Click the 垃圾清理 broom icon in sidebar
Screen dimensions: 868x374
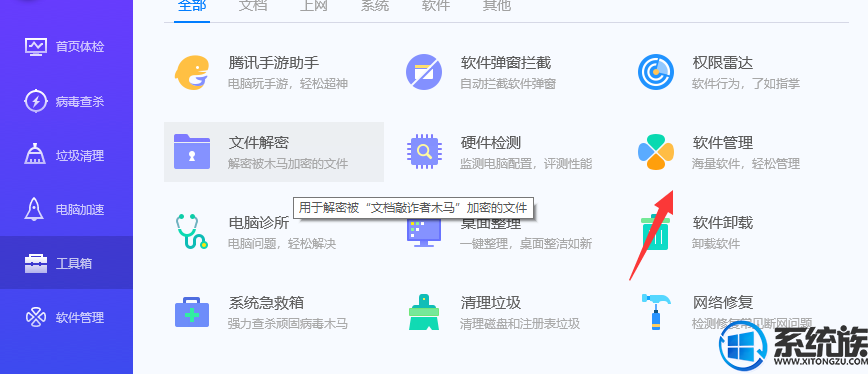tap(35, 155)
